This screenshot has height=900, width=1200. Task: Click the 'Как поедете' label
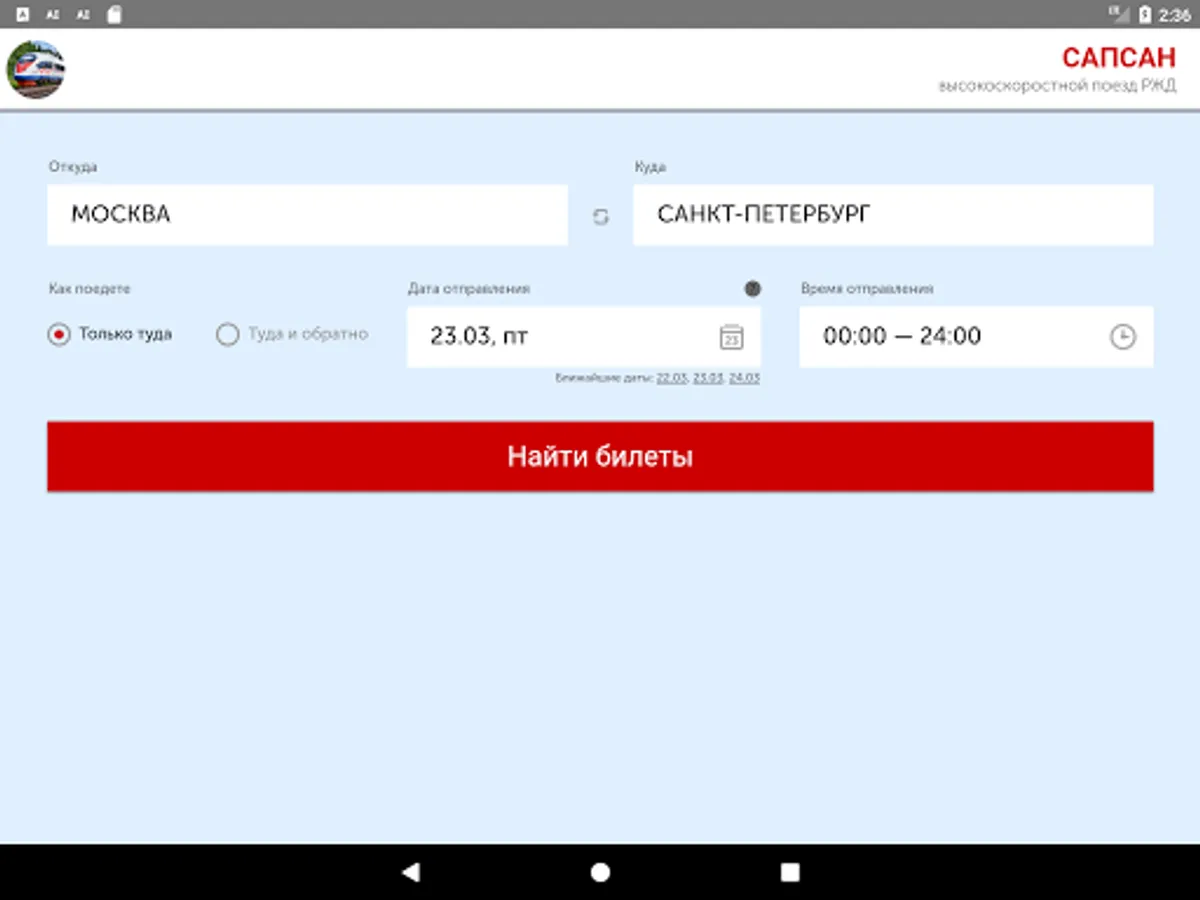90,288
